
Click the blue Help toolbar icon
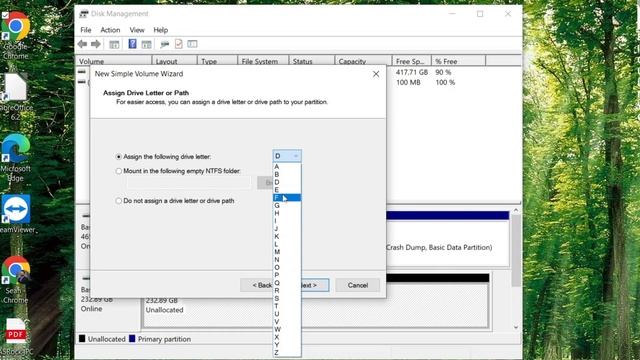[132, 44]
